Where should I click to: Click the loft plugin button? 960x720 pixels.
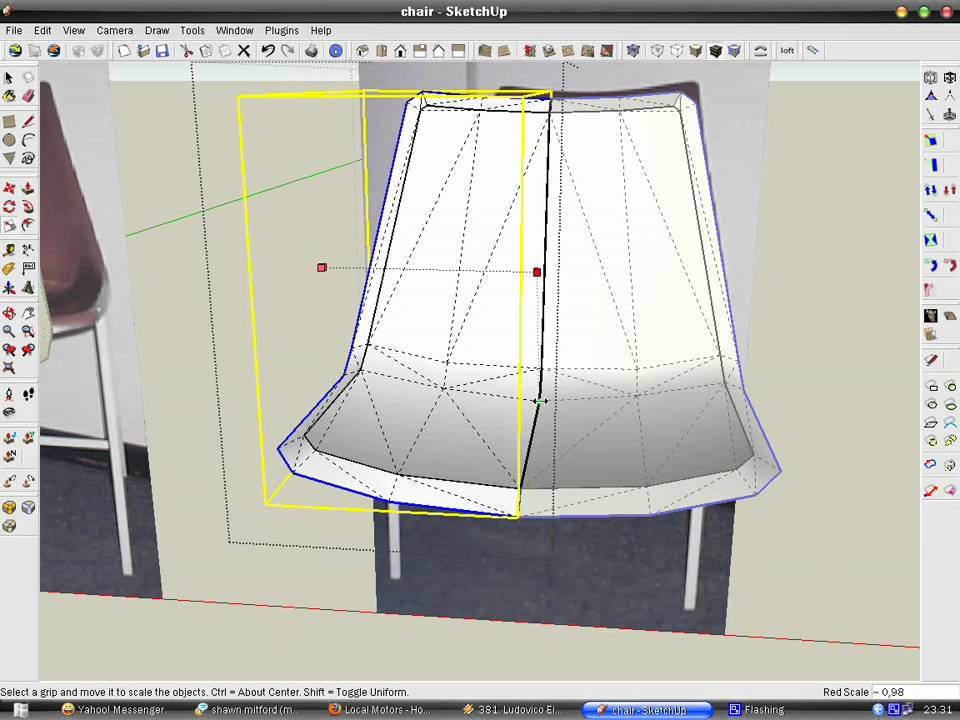[x=787, y=51]
